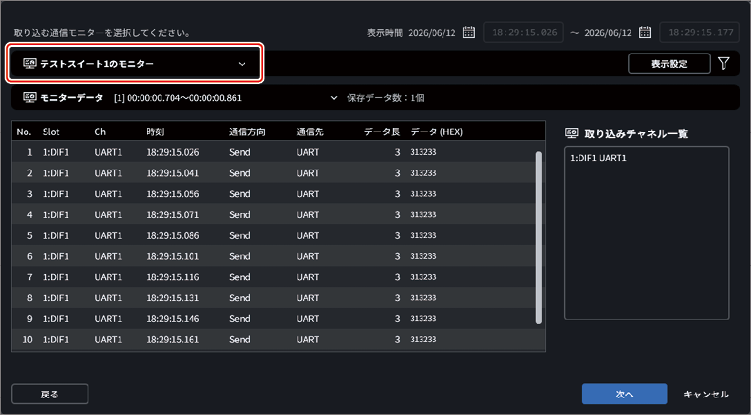Click the start time field 18:29:15.026
751x415 pixels.
click(523, 33)
